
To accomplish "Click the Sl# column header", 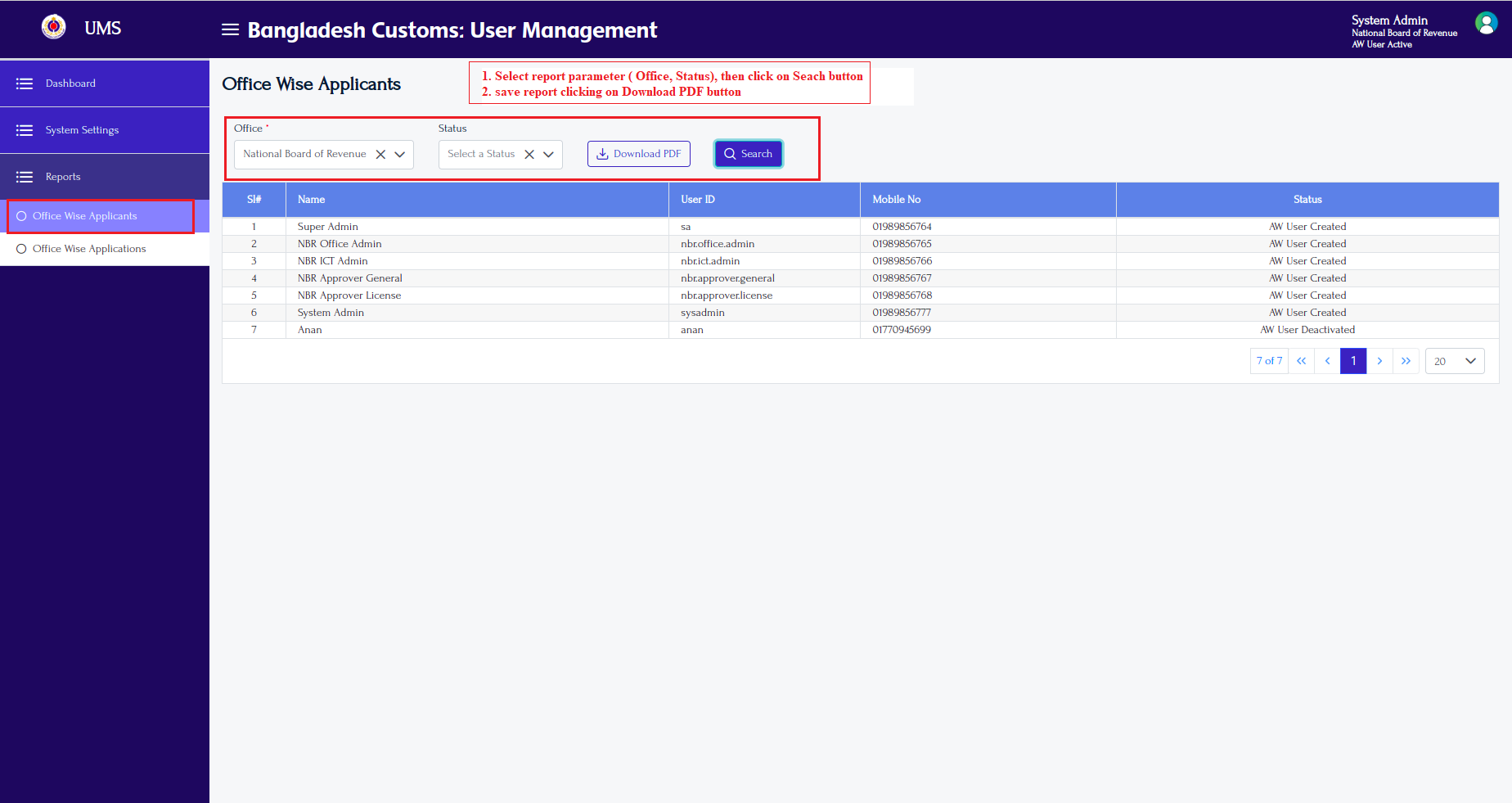I will (x=254, y=200).
